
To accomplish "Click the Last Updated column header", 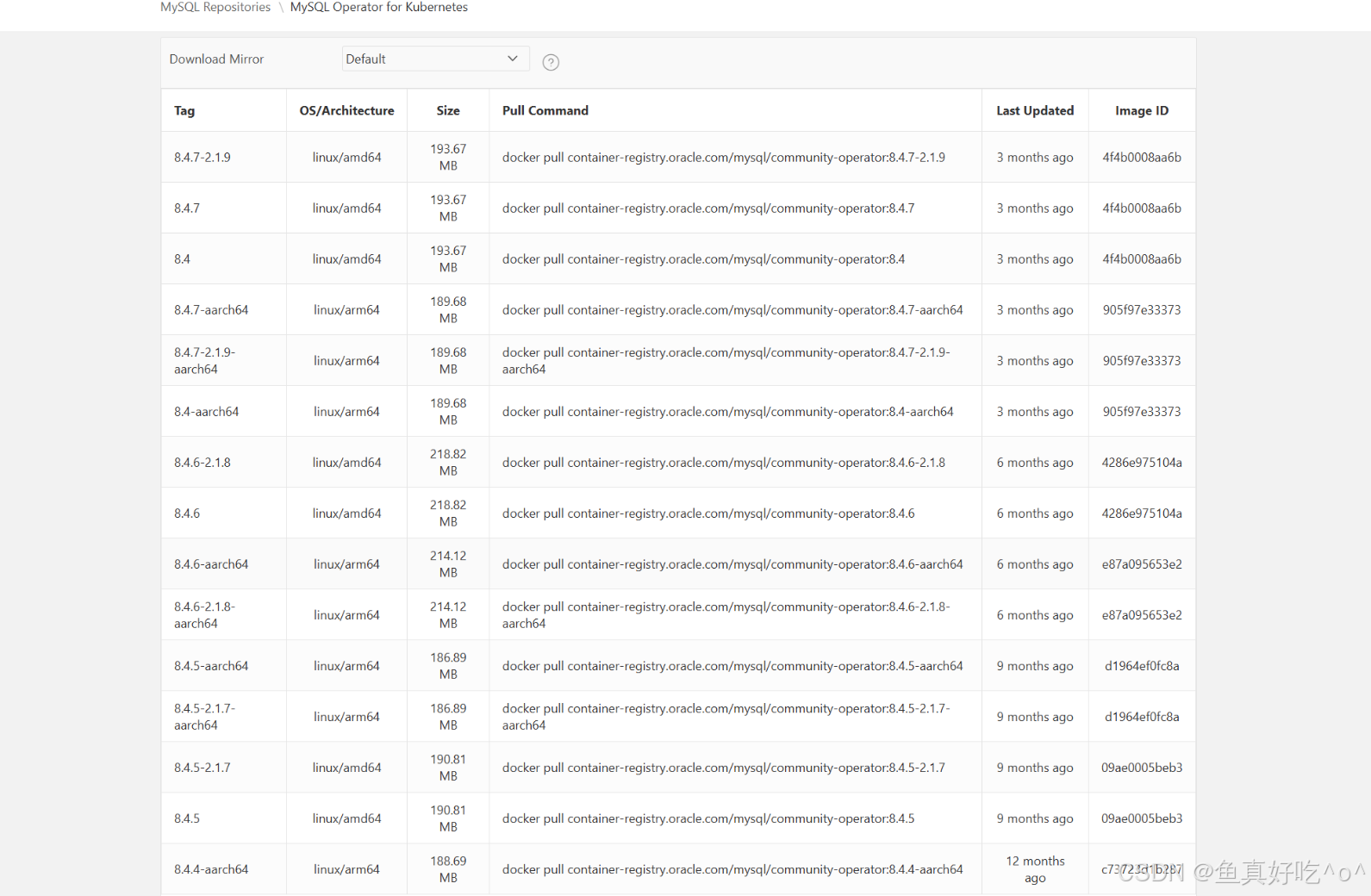I will (x=1035, y=110).
